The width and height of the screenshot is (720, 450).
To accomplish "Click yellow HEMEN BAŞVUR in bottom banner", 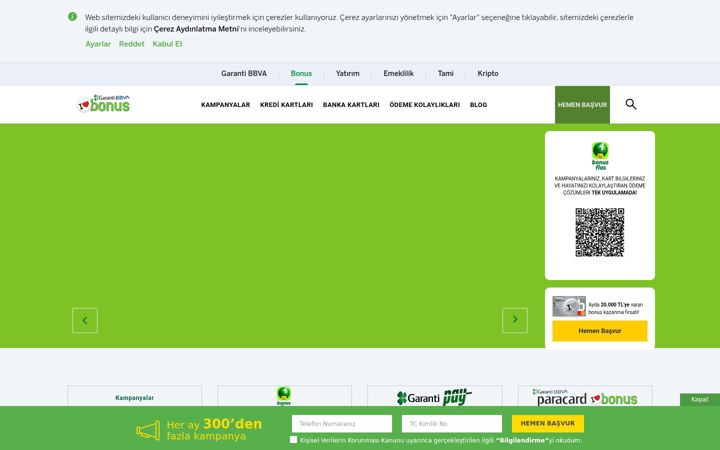I will click(548, 423).
